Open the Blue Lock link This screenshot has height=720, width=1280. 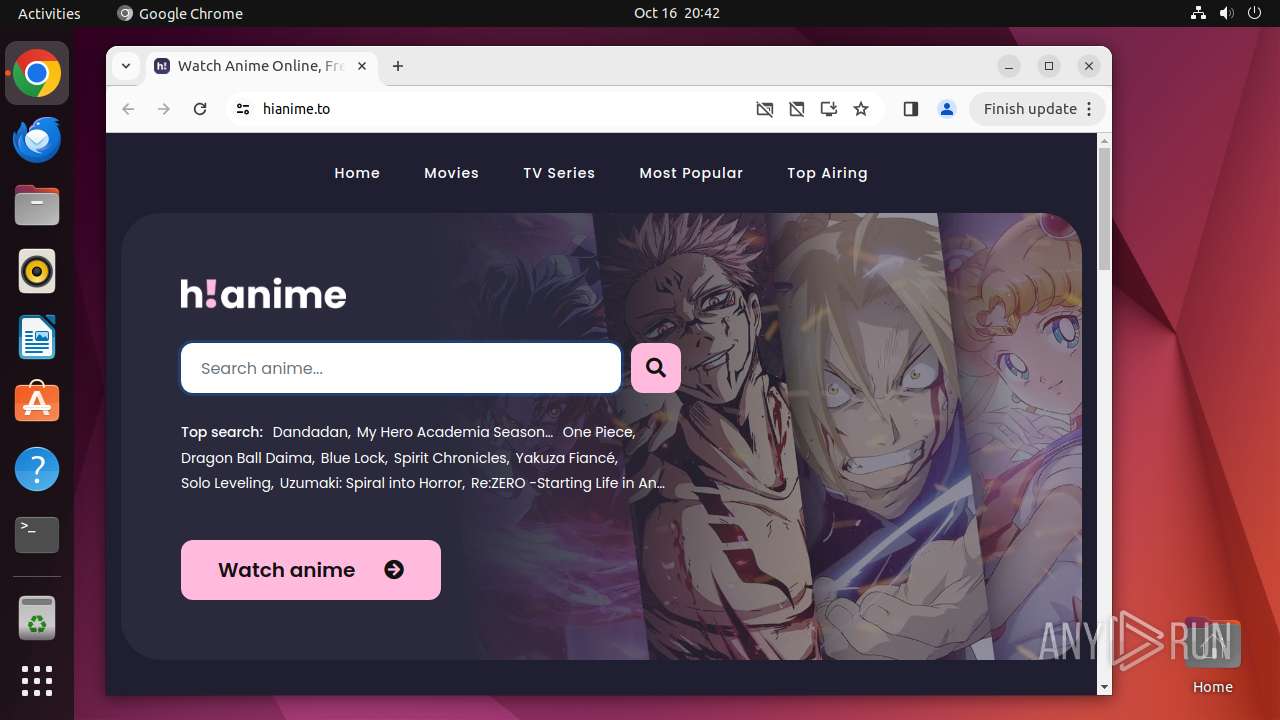tap(353, 458)
